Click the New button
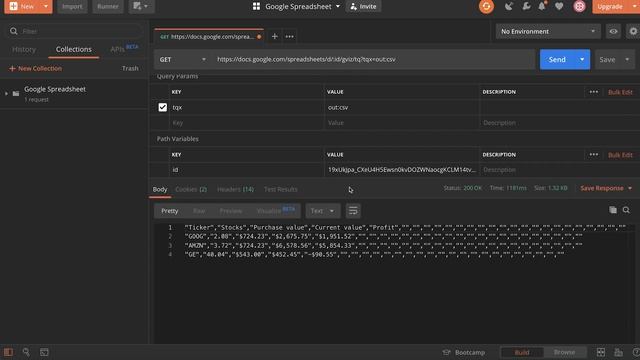Viewport: 640px width, 360px height. click(22, 6)
